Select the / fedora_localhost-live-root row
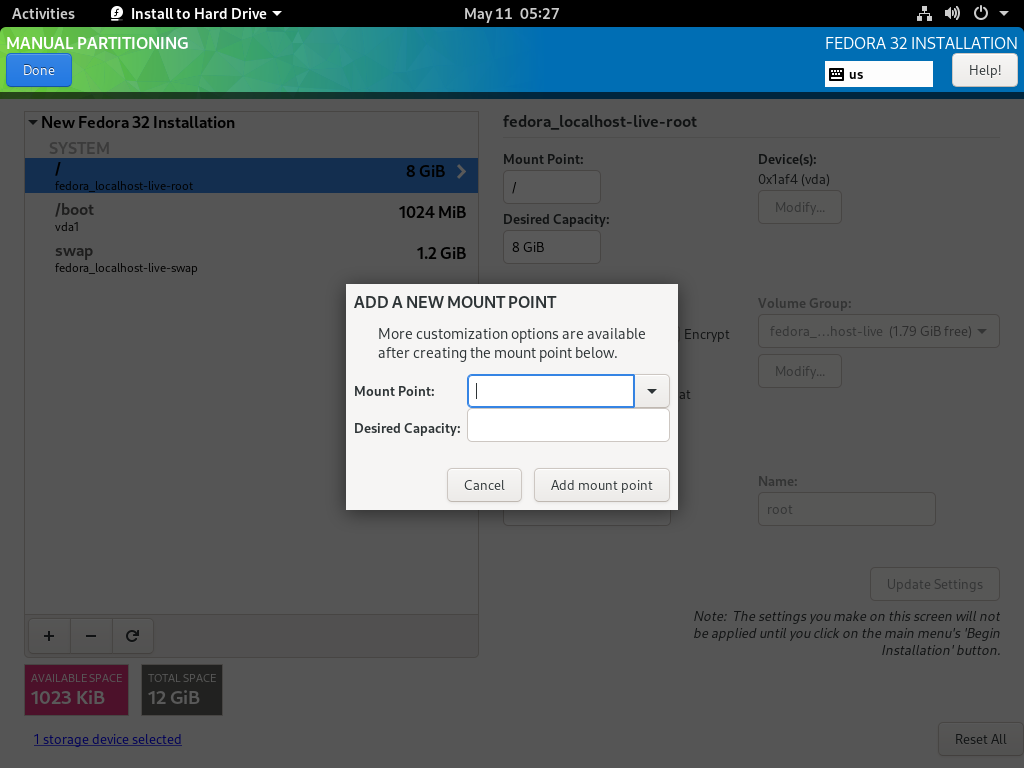Screen dimensions: 1024x768 251,175
